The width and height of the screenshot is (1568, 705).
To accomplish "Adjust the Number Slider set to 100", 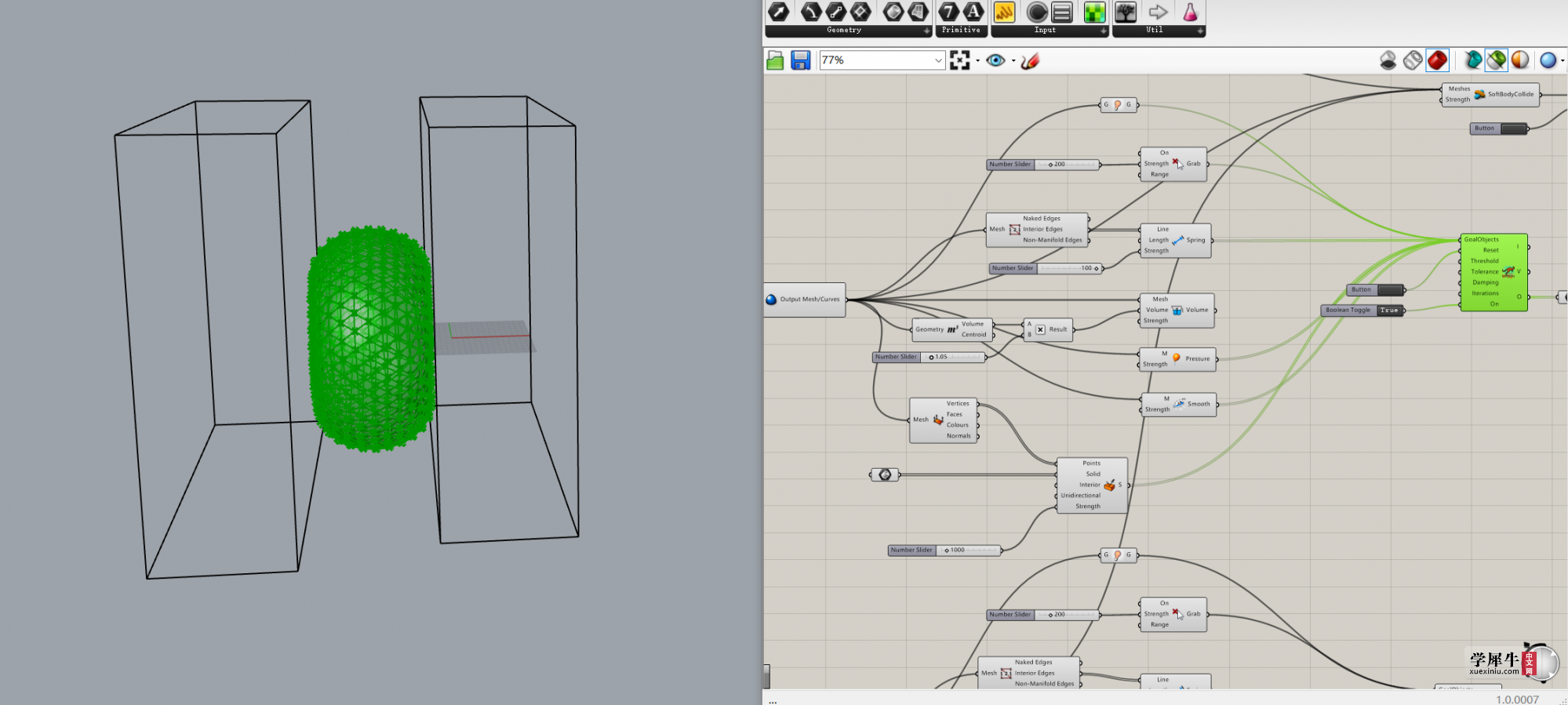I will [1046, 268].
